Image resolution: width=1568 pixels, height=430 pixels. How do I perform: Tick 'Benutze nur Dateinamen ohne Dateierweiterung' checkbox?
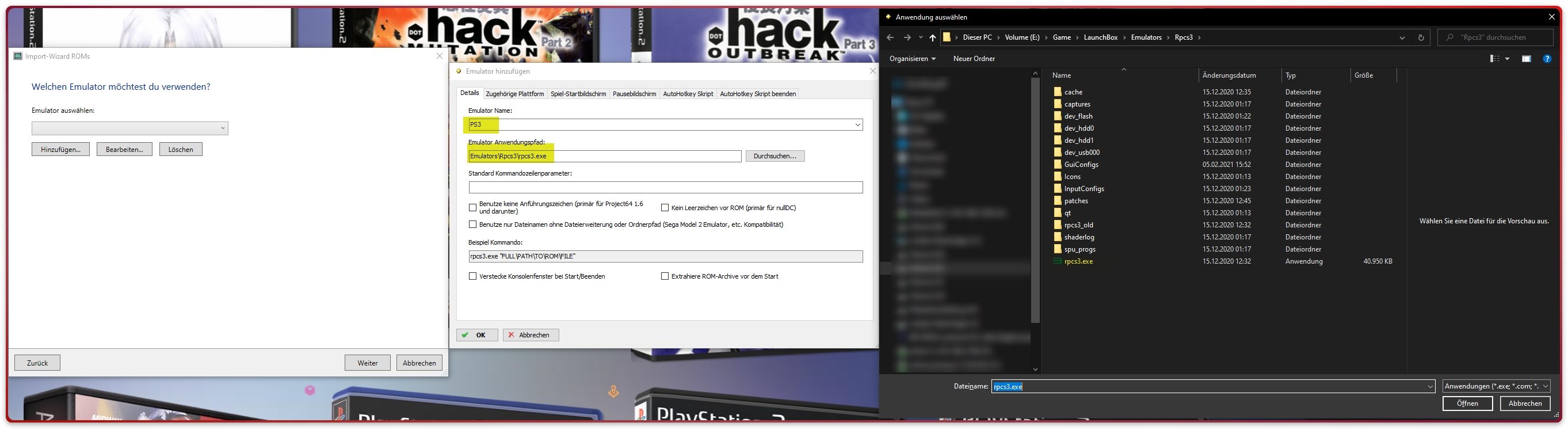click(472, 224)
